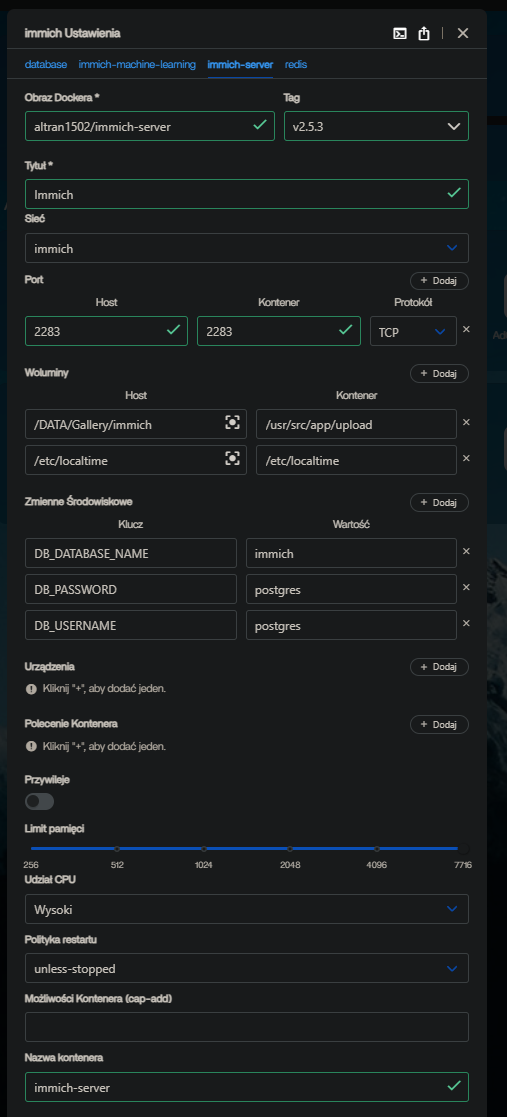The width and height of the screenshot is (507, 1117).
Task: Click Dodaj button for Woluminy
Action: [x=439, y=373]
